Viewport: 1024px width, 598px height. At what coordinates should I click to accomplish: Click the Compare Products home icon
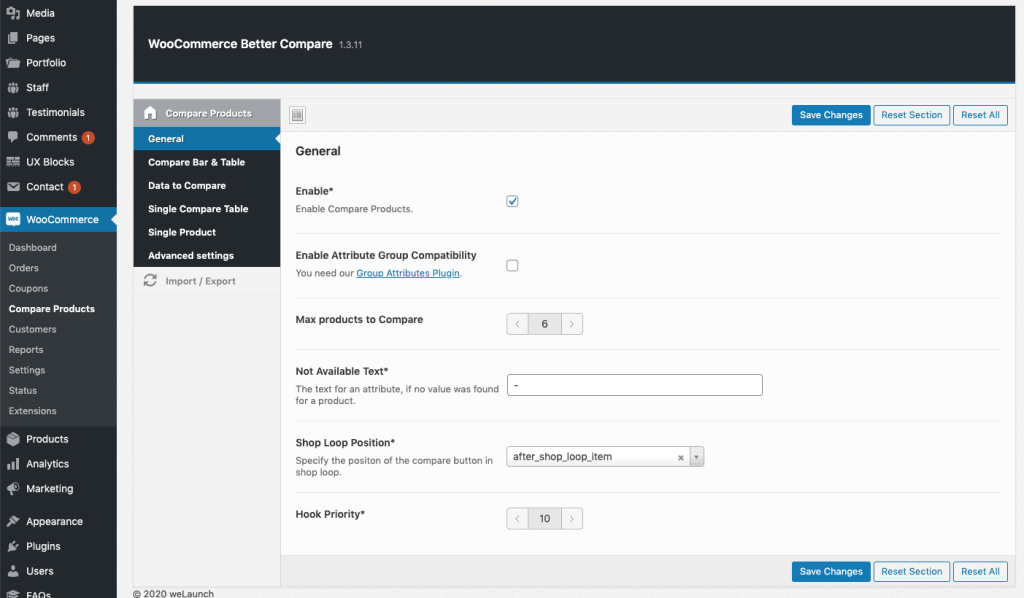[x=150, y=113]
